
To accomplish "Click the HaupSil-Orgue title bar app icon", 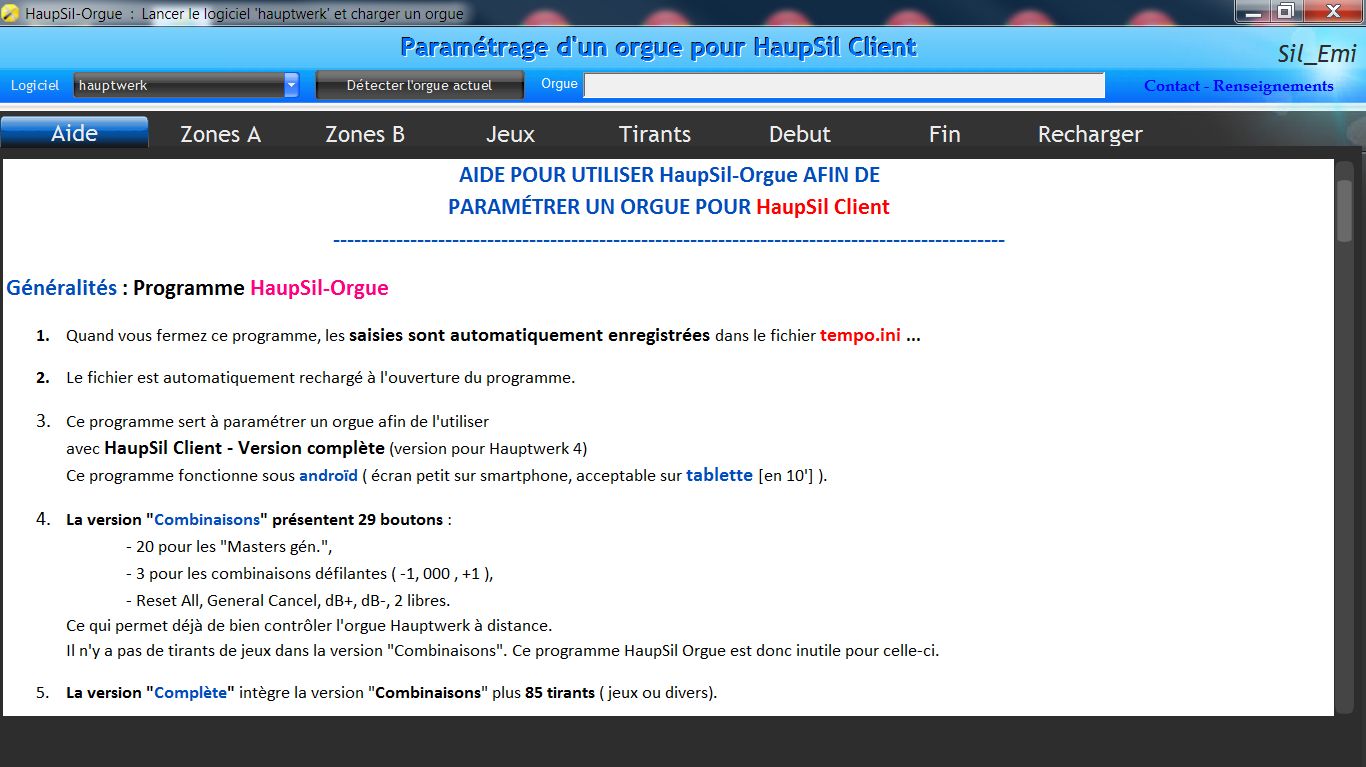I will 11,14.
